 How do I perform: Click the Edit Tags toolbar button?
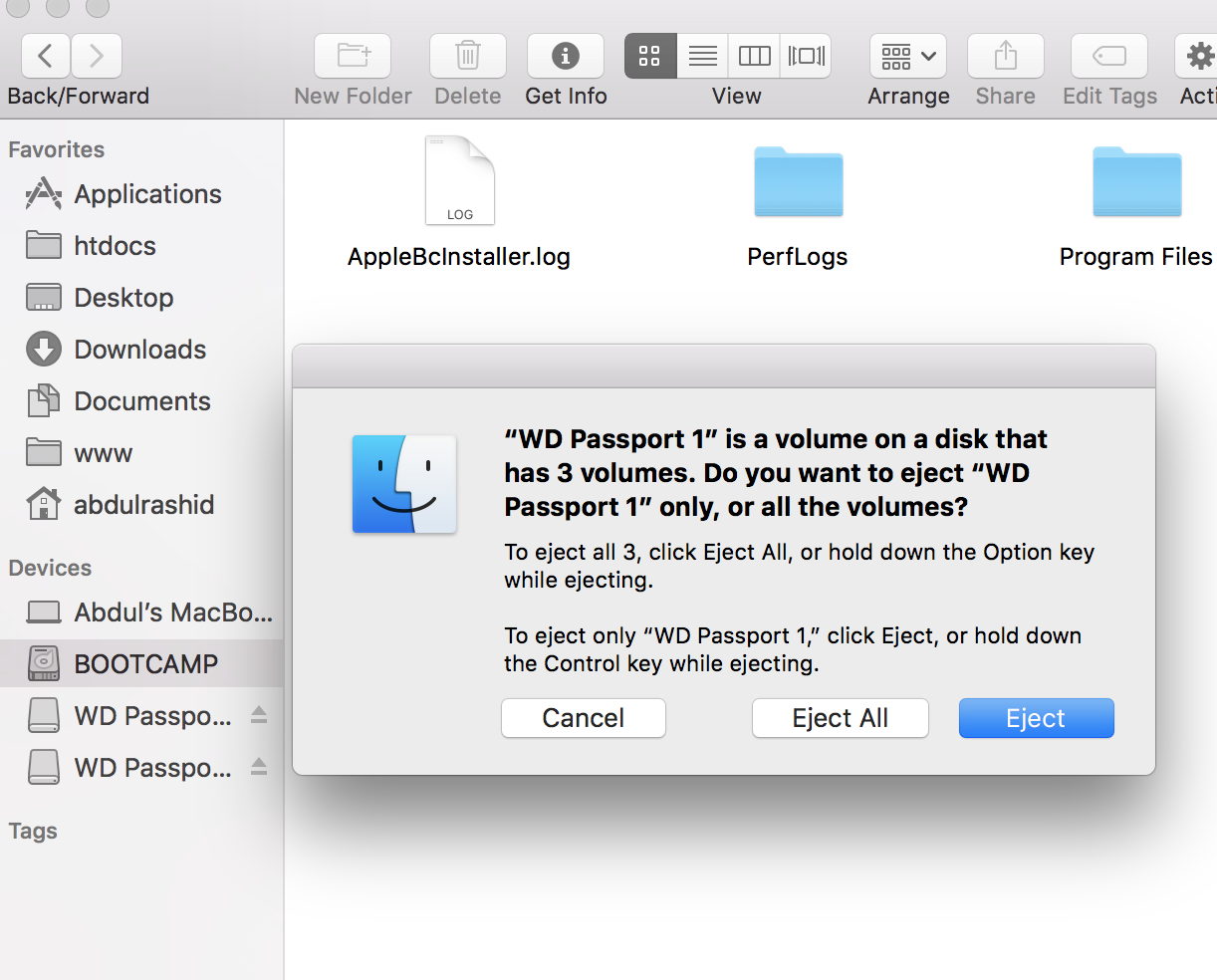point(1109,56)
